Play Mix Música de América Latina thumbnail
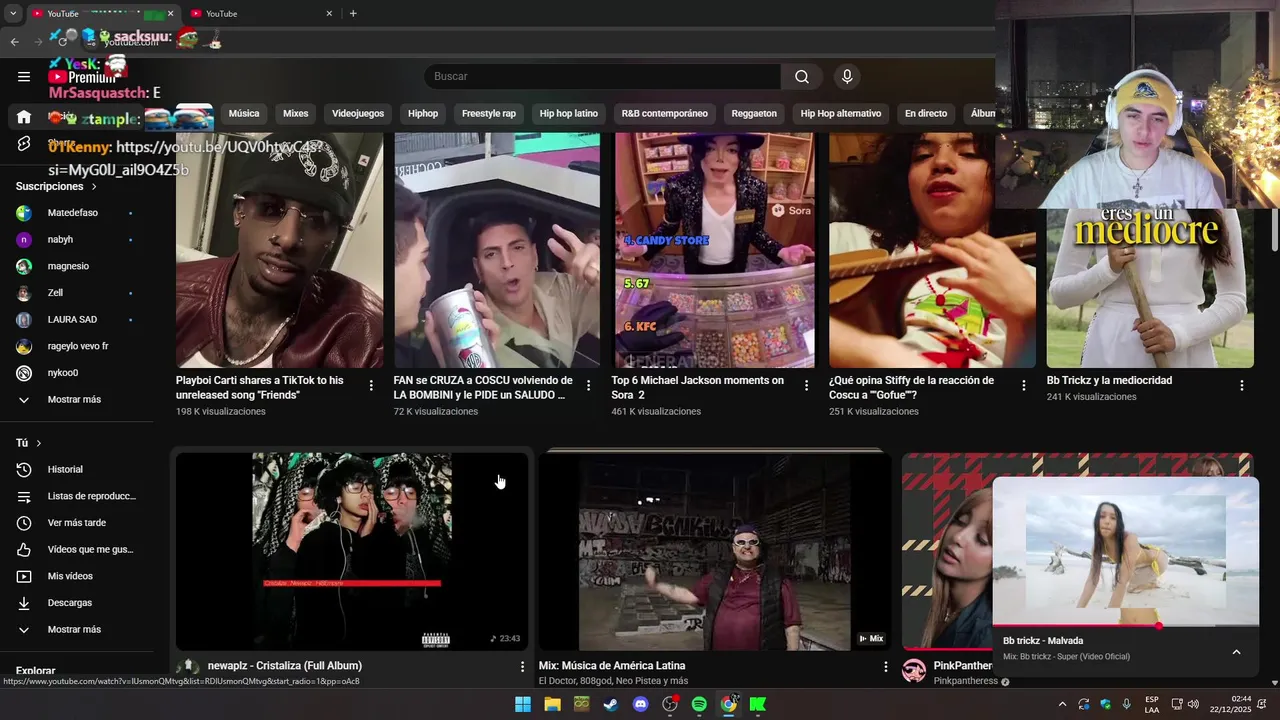The height and width of the screenshot is (720, 1280). 715,552
